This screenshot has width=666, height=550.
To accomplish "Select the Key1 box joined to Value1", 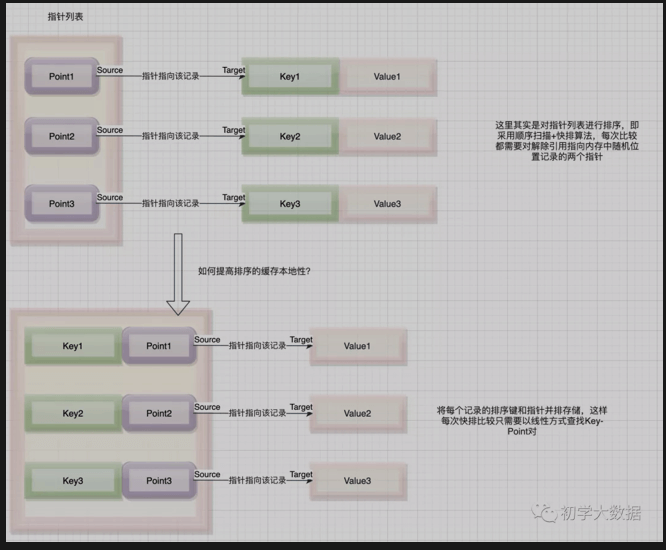I will click(x=290, y=76).
